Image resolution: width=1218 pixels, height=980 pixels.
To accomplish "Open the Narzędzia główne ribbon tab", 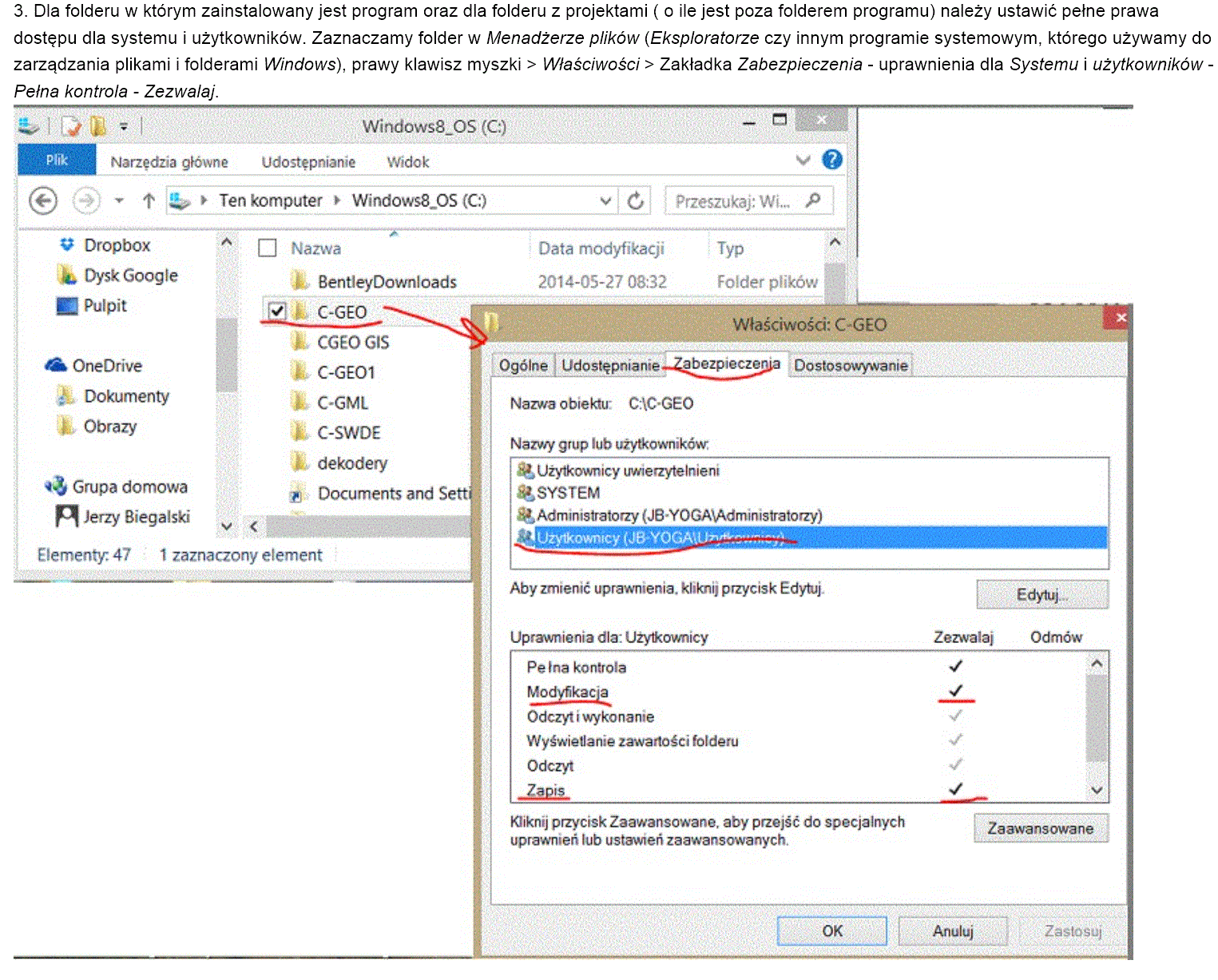I will 169,161.
